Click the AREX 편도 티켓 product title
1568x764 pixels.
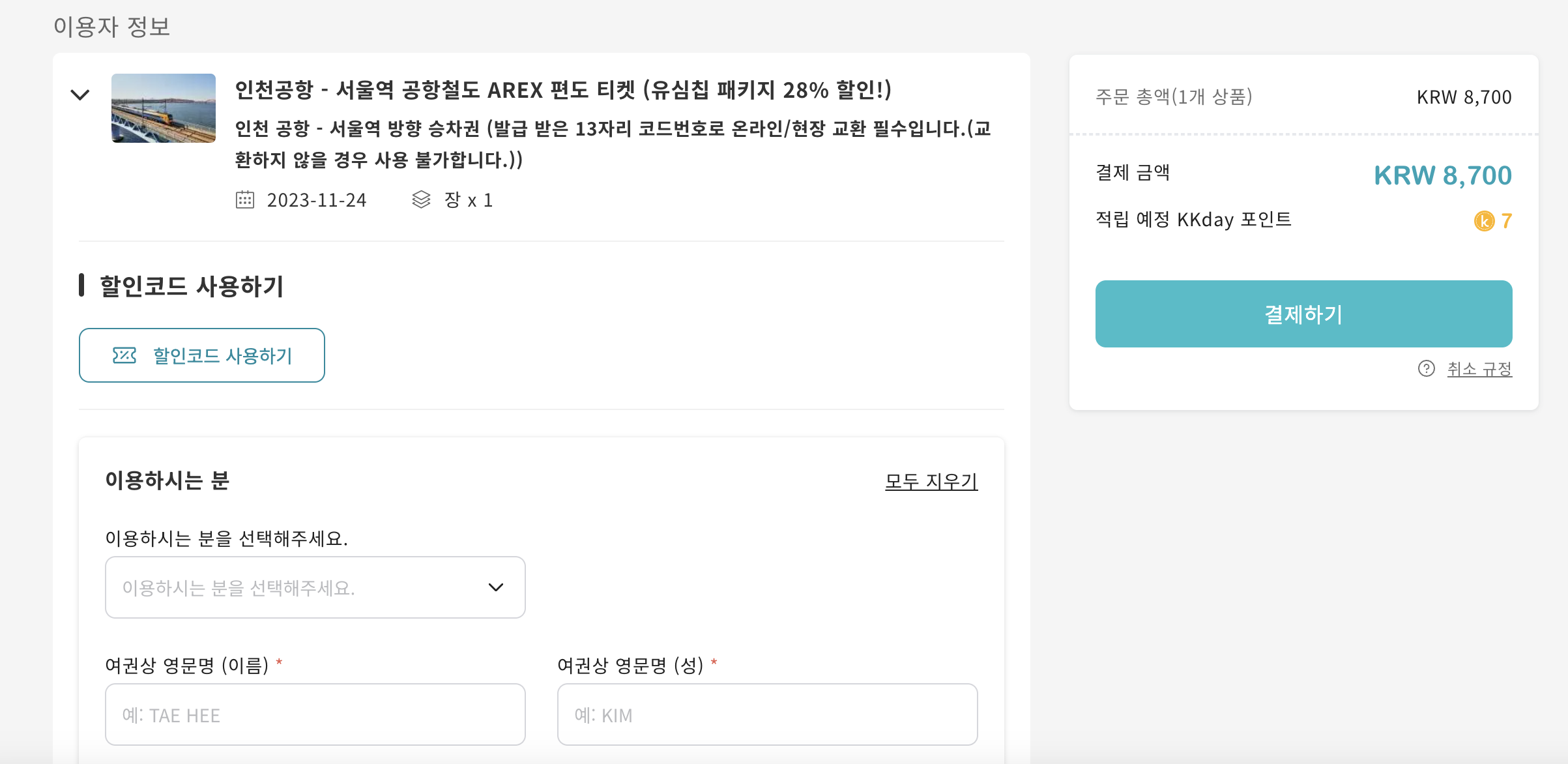coord(565,91)
